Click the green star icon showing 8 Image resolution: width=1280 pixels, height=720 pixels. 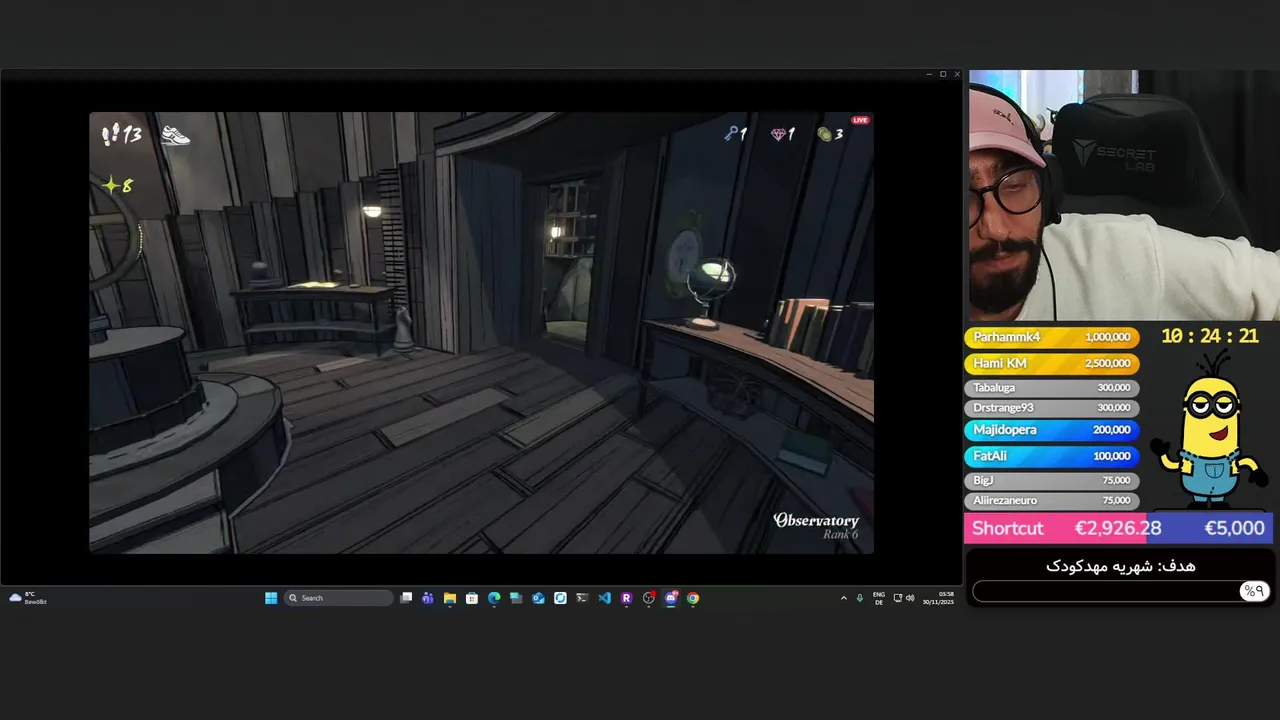pos(111,185)
